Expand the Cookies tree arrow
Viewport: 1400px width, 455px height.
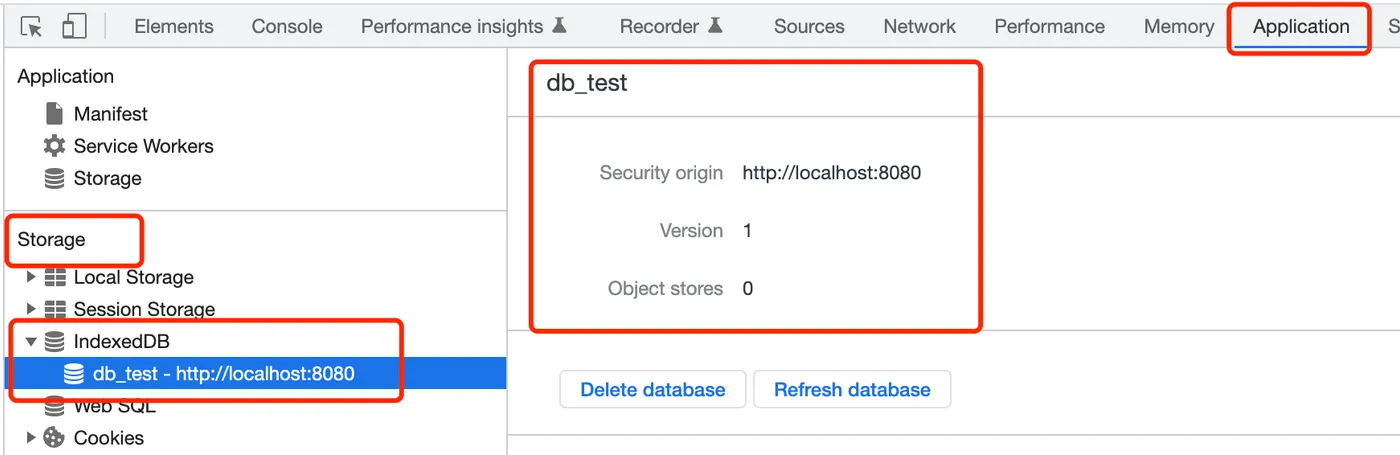(31, 438)
